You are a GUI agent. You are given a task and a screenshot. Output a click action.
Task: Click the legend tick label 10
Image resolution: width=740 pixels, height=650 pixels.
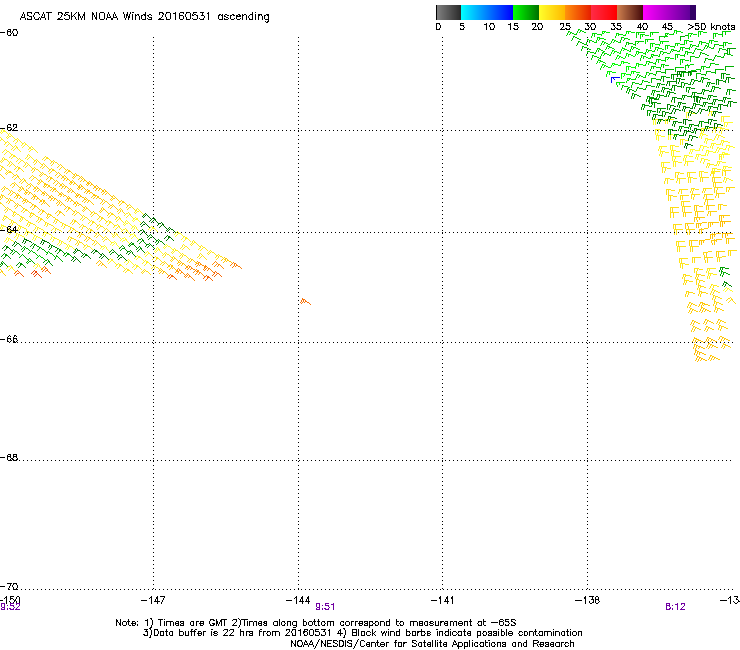[x=489, y=27]
